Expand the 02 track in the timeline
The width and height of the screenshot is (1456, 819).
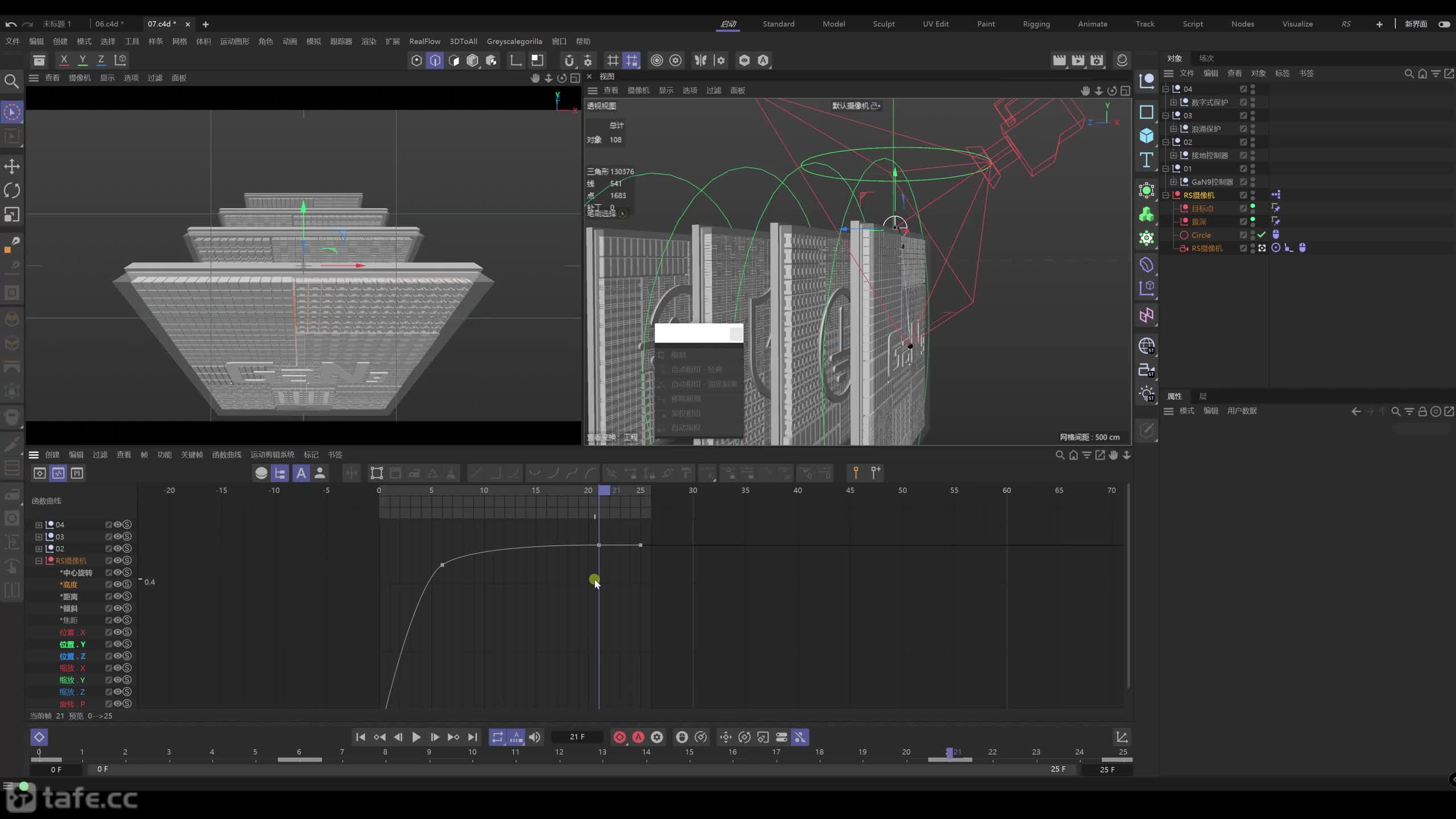39,549
